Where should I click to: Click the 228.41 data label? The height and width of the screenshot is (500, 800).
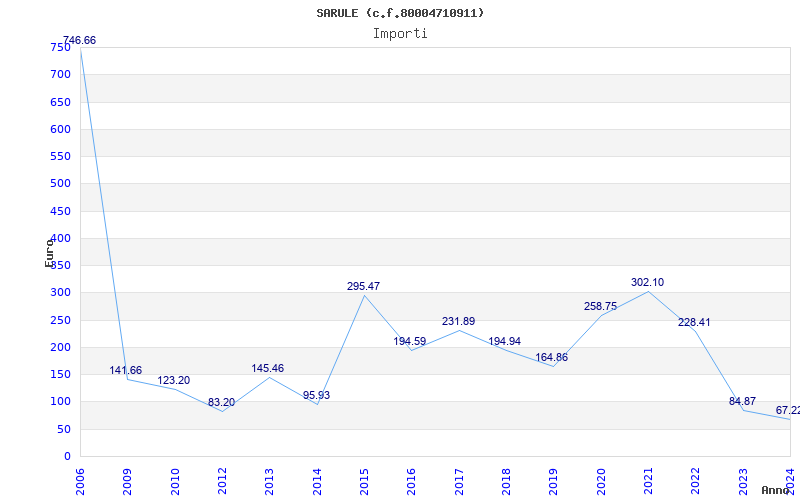tap(694, 322)
